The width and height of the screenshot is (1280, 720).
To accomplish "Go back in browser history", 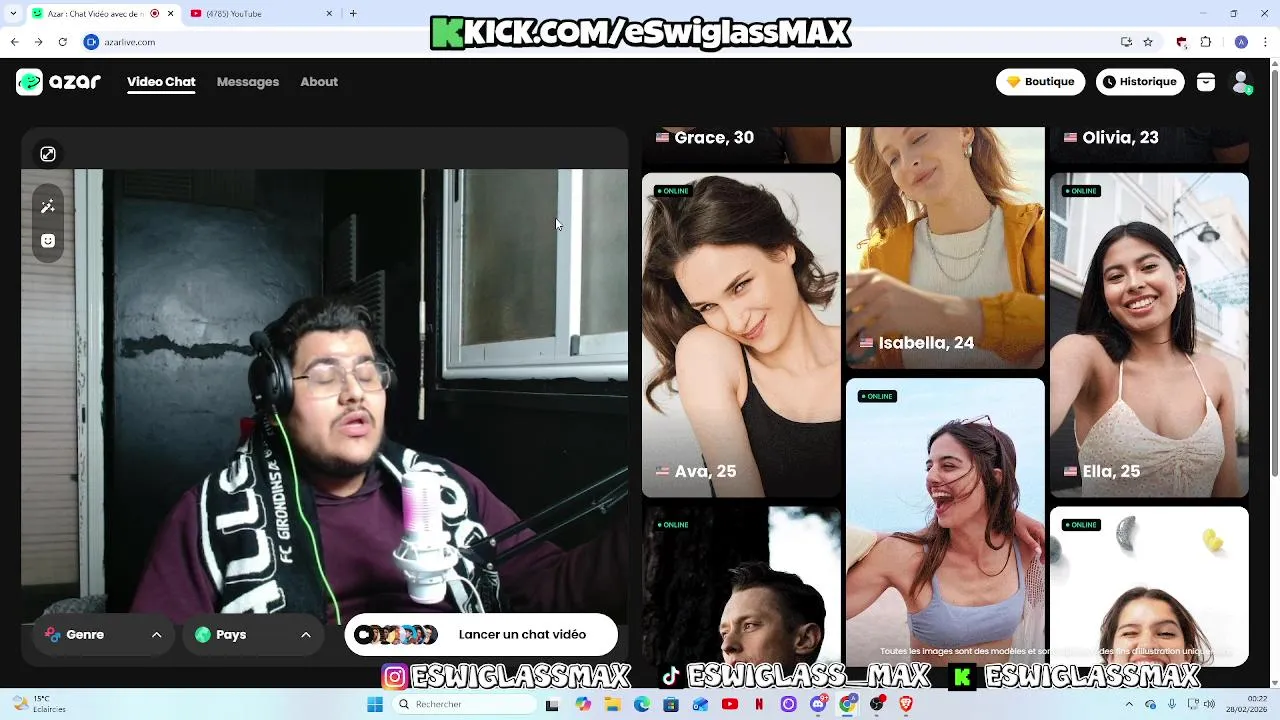I will [x=15, y=42].
